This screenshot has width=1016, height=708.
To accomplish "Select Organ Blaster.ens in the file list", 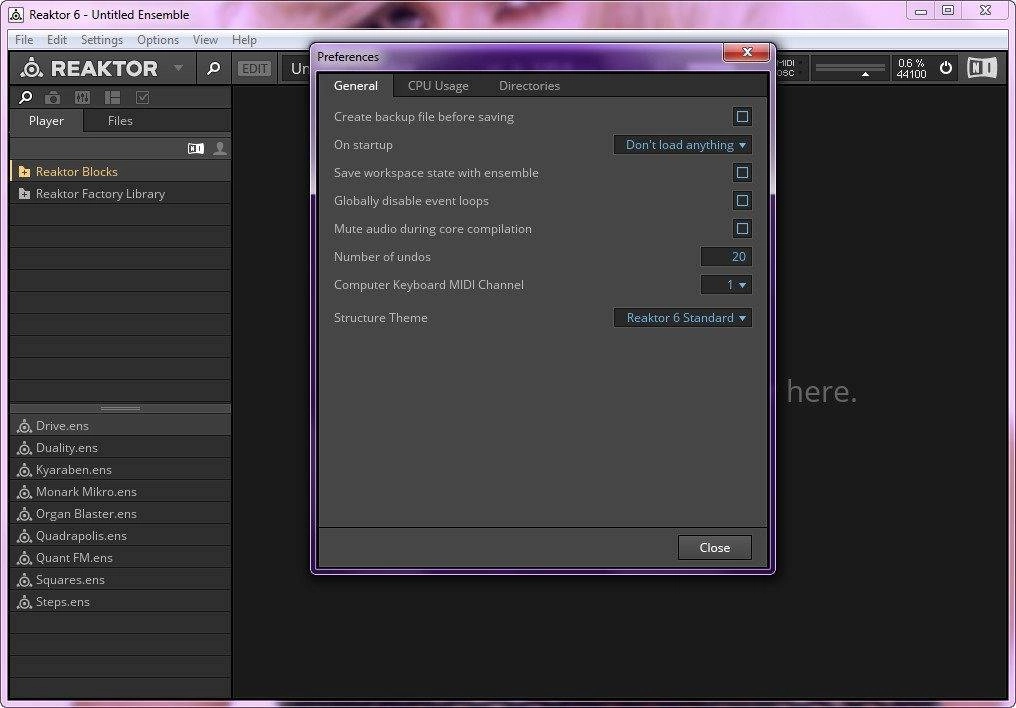I will (121, 514).
